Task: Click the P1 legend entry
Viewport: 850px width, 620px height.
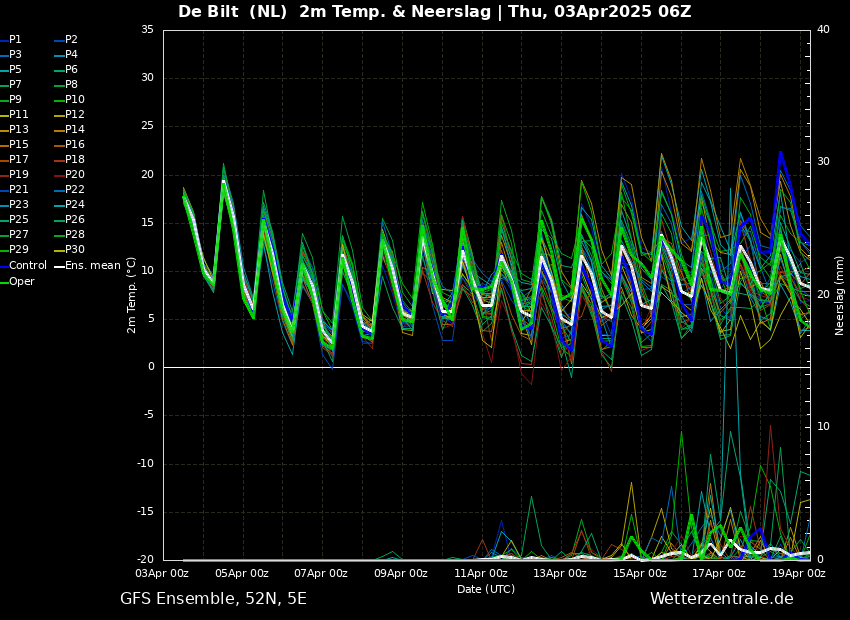Action: (x=15, y=40)
